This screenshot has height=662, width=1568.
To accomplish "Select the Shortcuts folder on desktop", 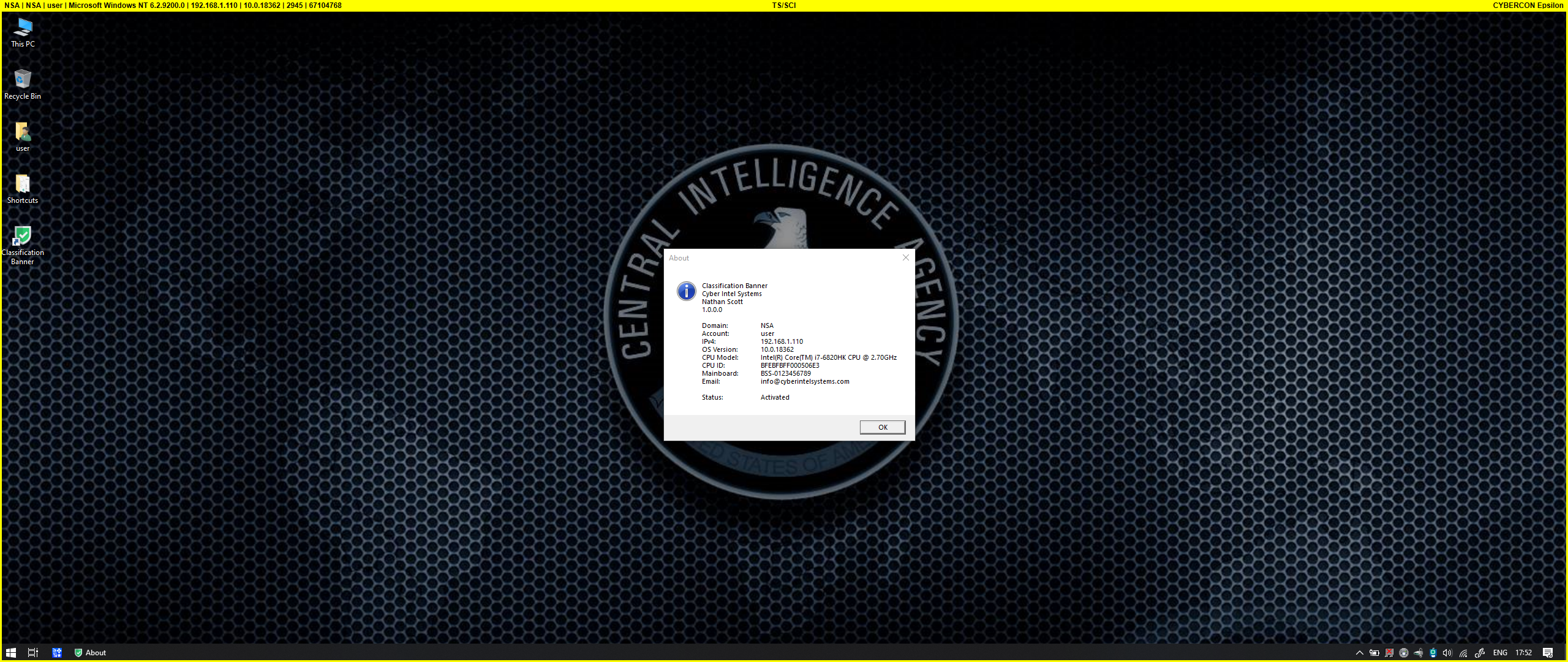I will coord(23,189).
